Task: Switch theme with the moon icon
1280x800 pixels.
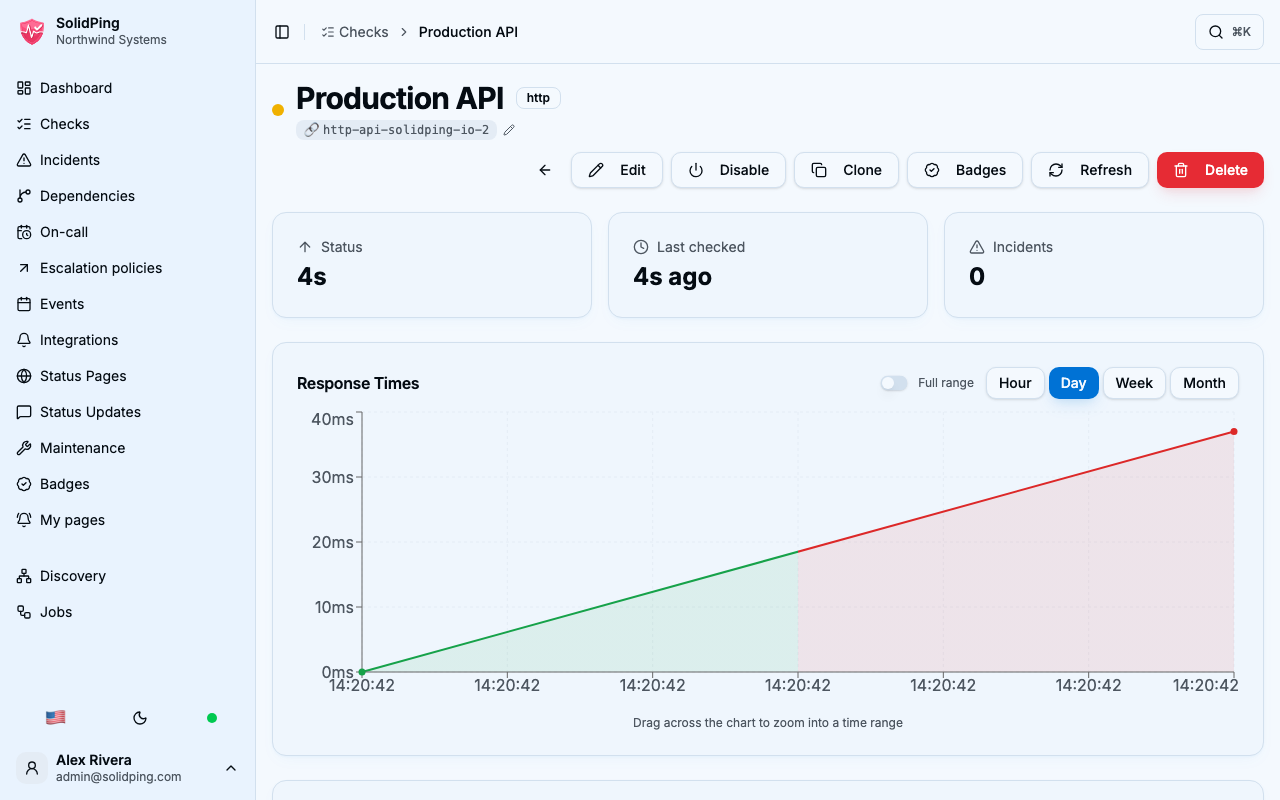Action: [x=140, y=718]
